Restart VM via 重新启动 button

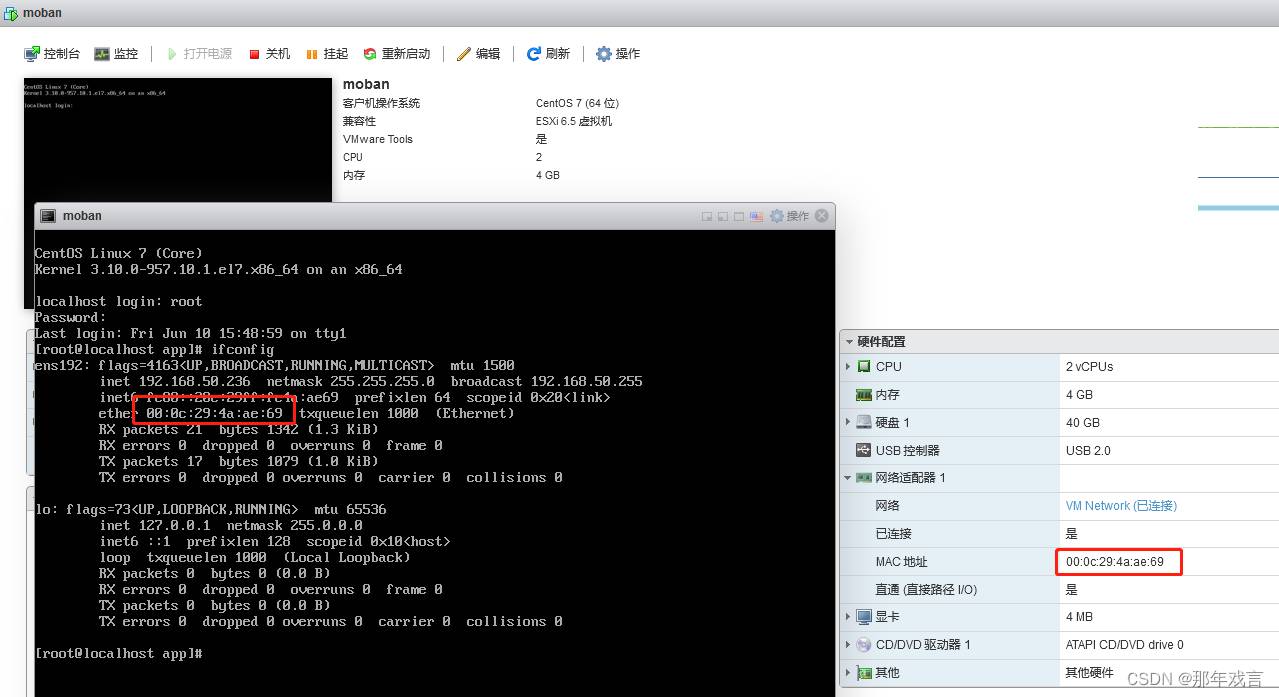coord(397,54)
